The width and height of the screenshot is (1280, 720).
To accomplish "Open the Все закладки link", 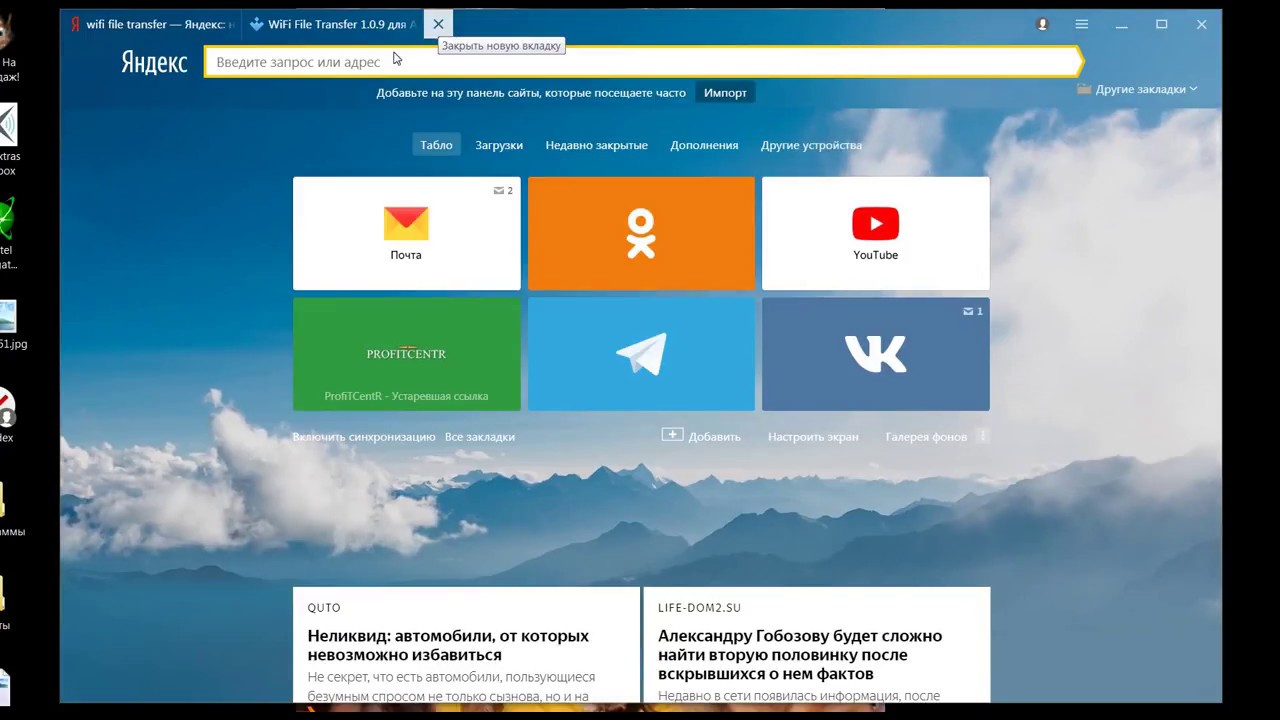I will (x=480, y=437).
